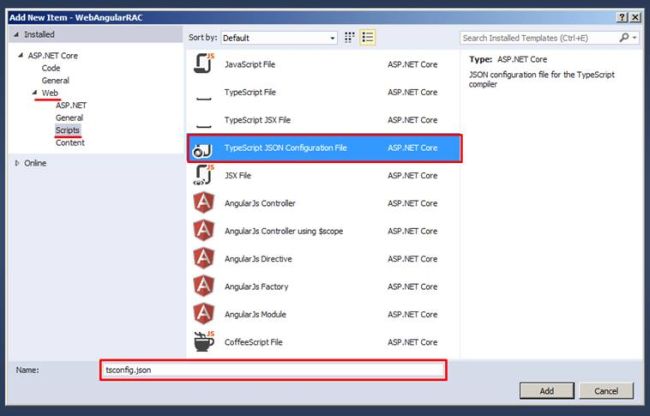
Task: Select AngularJs Module template name
Action: [x=255, y=314]
